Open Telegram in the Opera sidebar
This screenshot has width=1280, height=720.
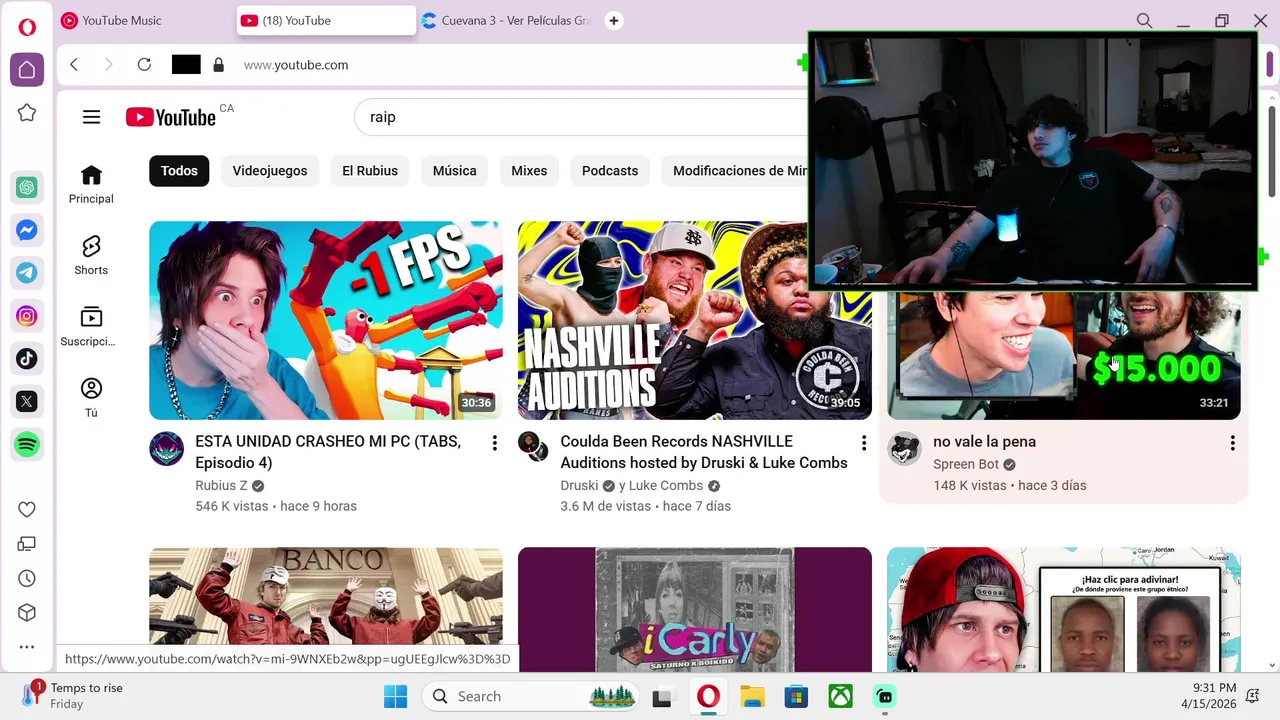[x=27, y=272]
